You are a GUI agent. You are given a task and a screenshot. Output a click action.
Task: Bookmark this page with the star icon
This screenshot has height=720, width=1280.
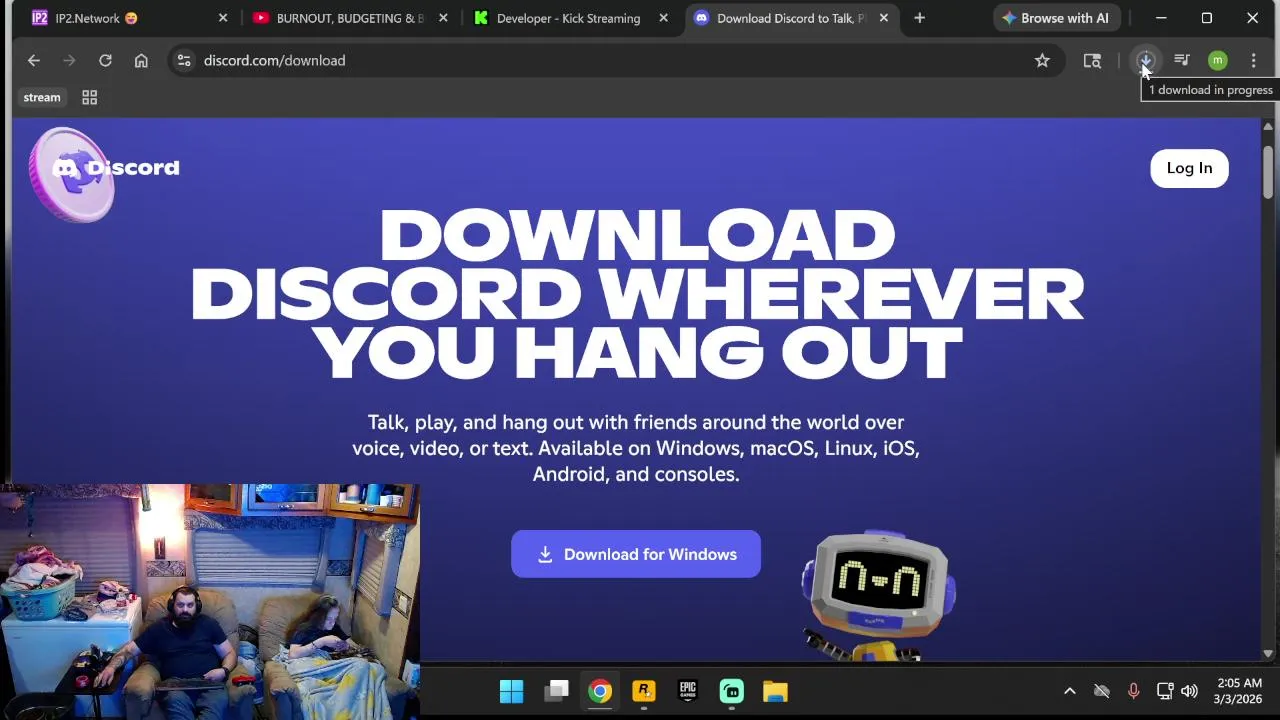1042,61
